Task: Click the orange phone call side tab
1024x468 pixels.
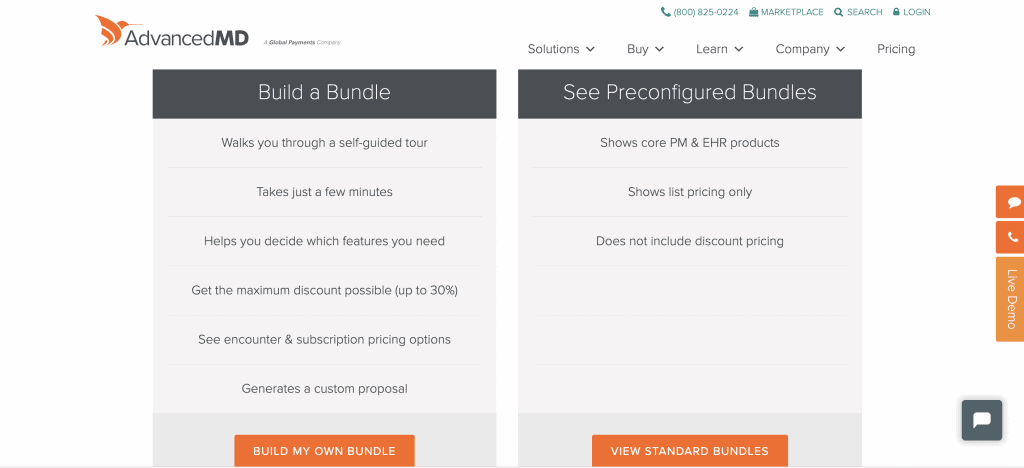Action: coord(1012,238)
